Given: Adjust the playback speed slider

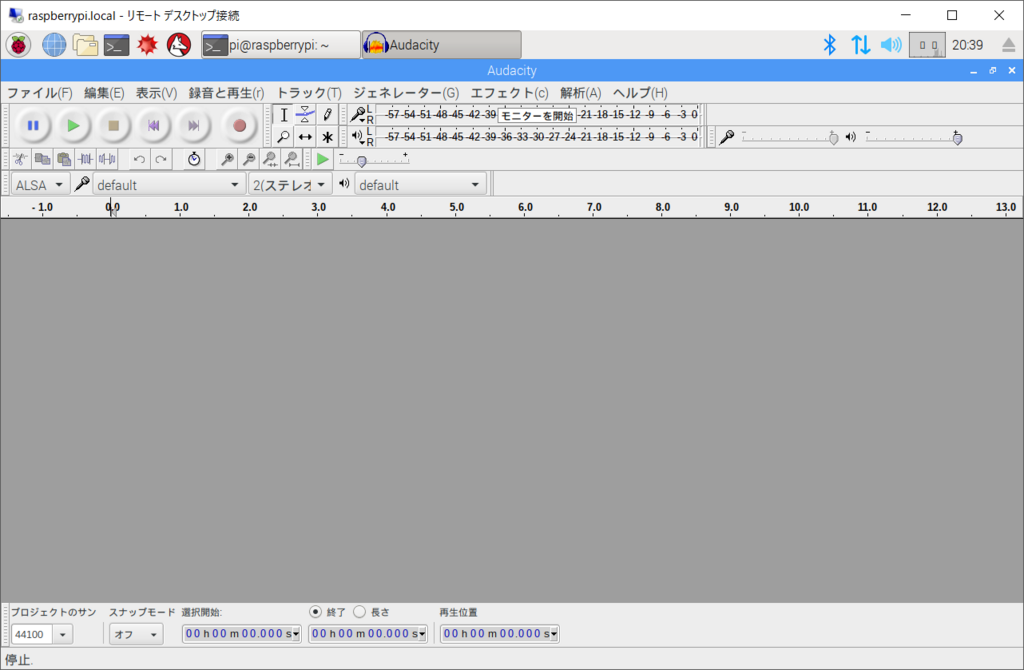Looking at the screenshot, I should pos(374,159).
